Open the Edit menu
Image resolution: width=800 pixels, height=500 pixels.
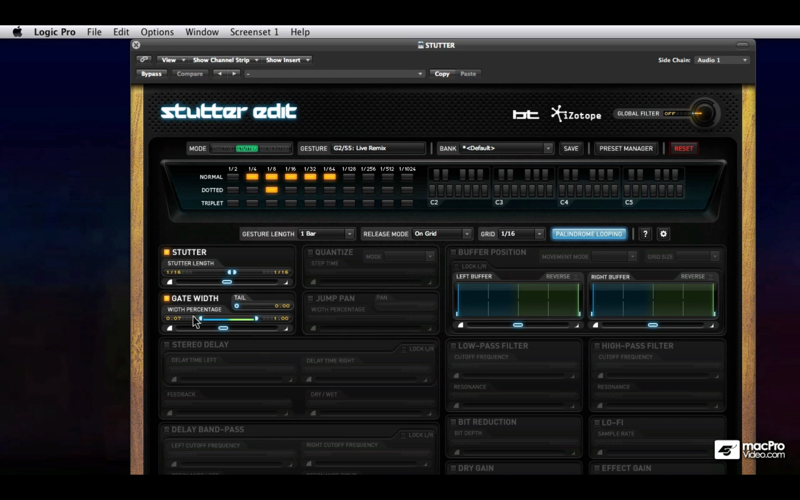(x=121, y=32)
